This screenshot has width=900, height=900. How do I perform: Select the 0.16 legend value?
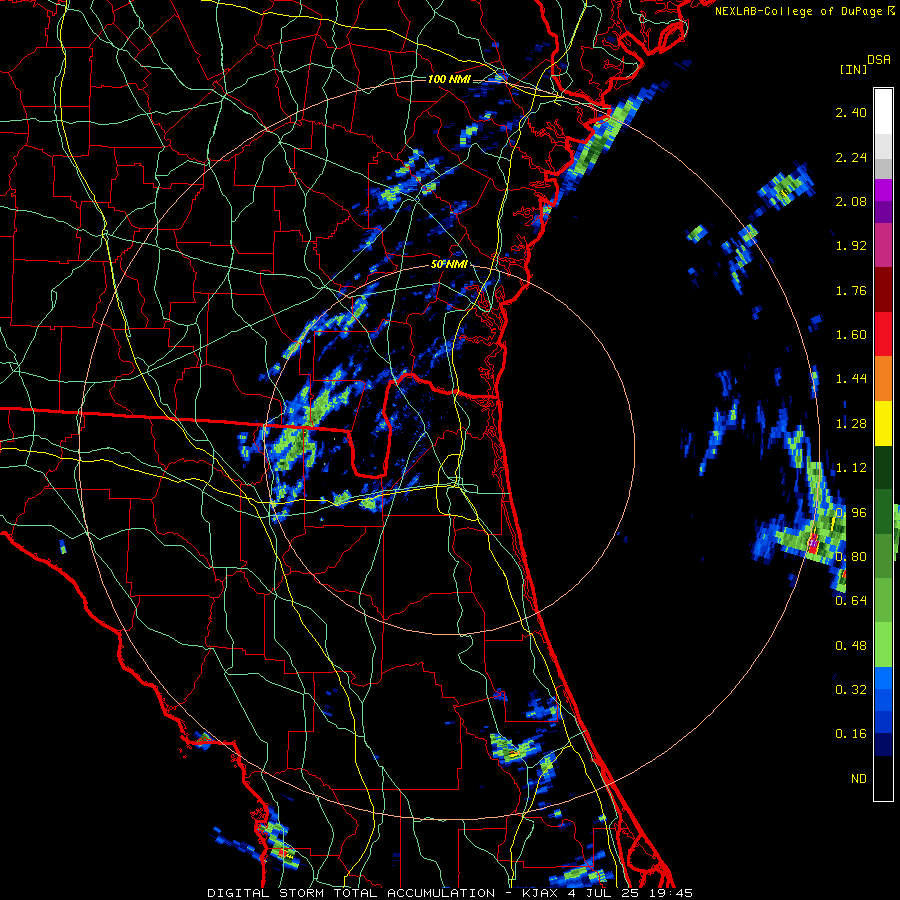click(x=851, y=734)
